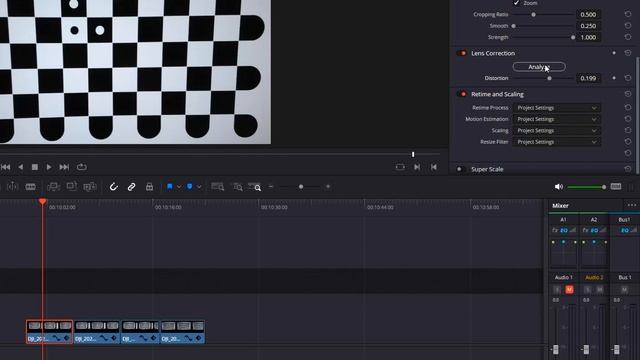Image resolution: width=640 pixels, height=360 pixels.
Task: Click the timeline zoom out minus
Action: tap(271, 187)
